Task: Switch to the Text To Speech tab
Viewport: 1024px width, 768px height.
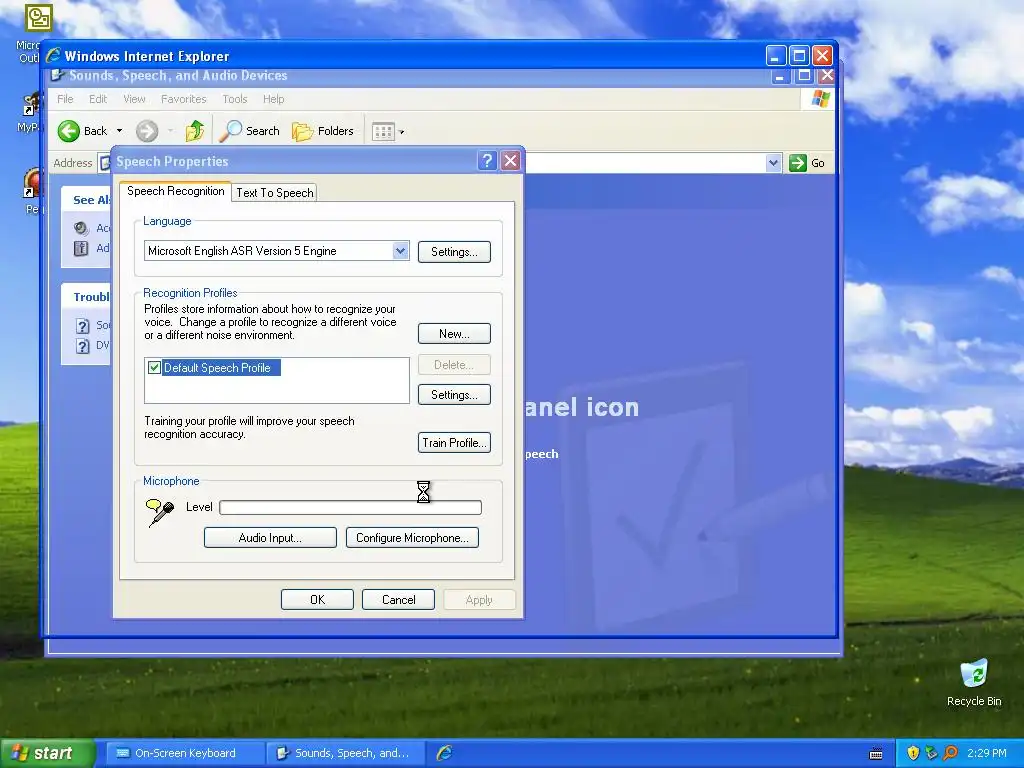Action: [274, 193]
